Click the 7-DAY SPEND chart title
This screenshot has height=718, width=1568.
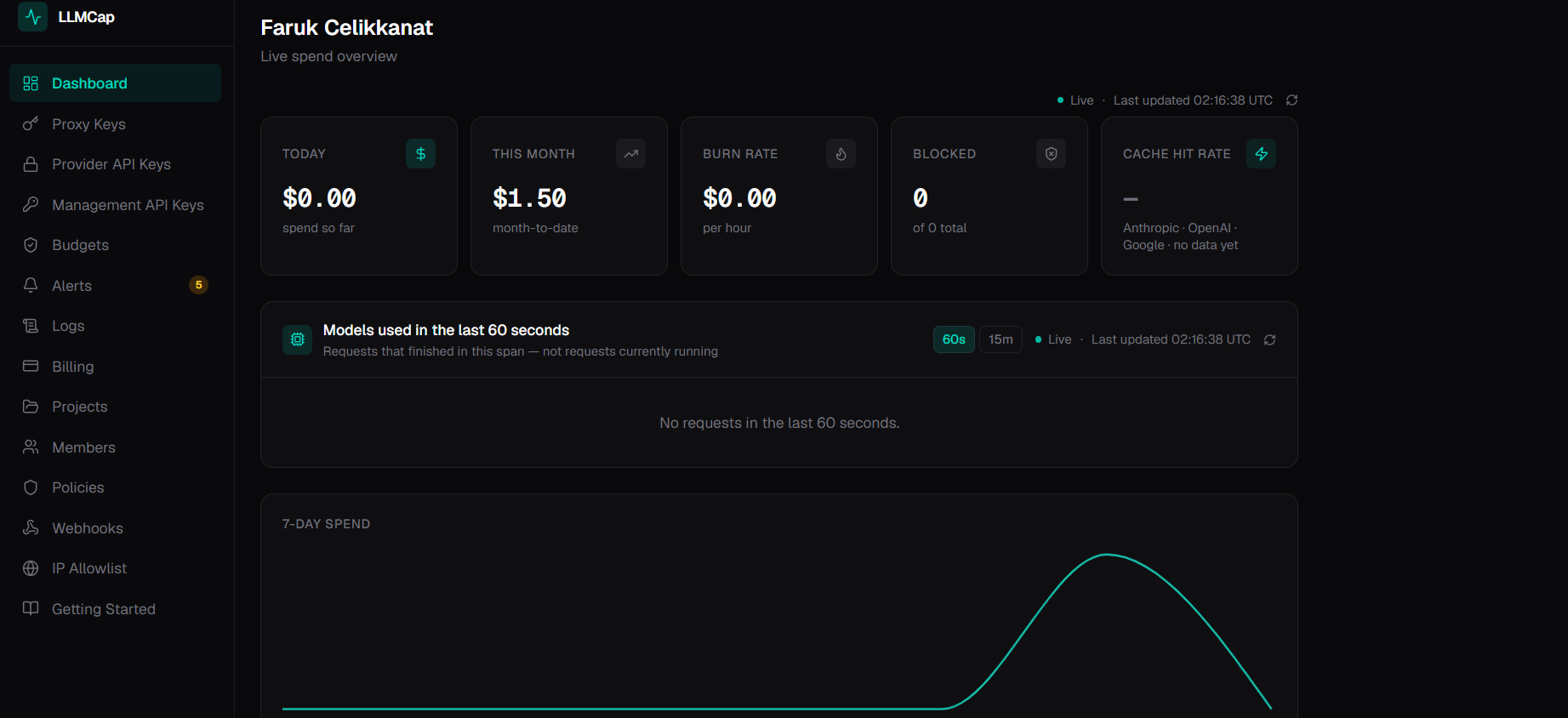click(x=326, y=524)
